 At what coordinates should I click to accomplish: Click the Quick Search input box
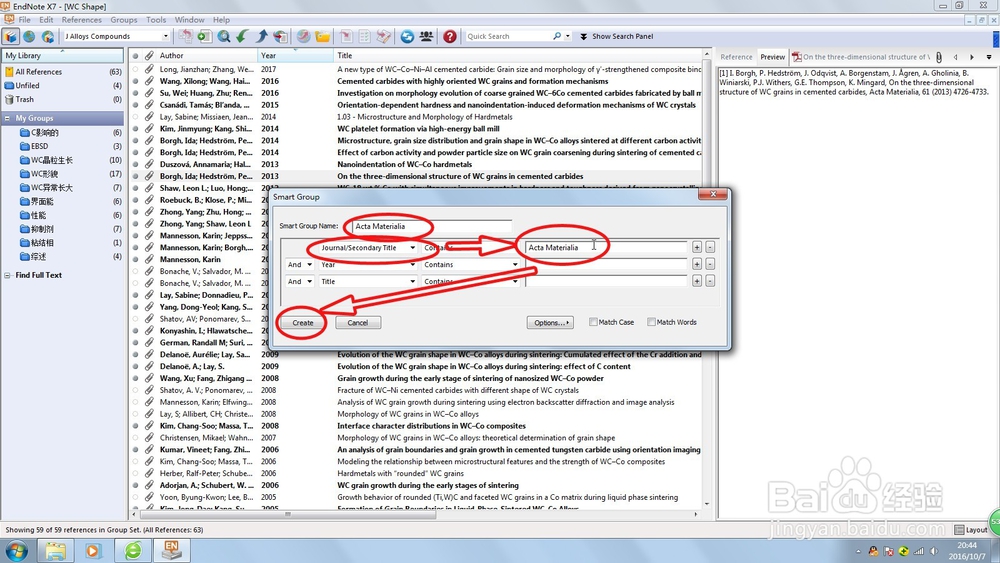(x=508, y=36)
